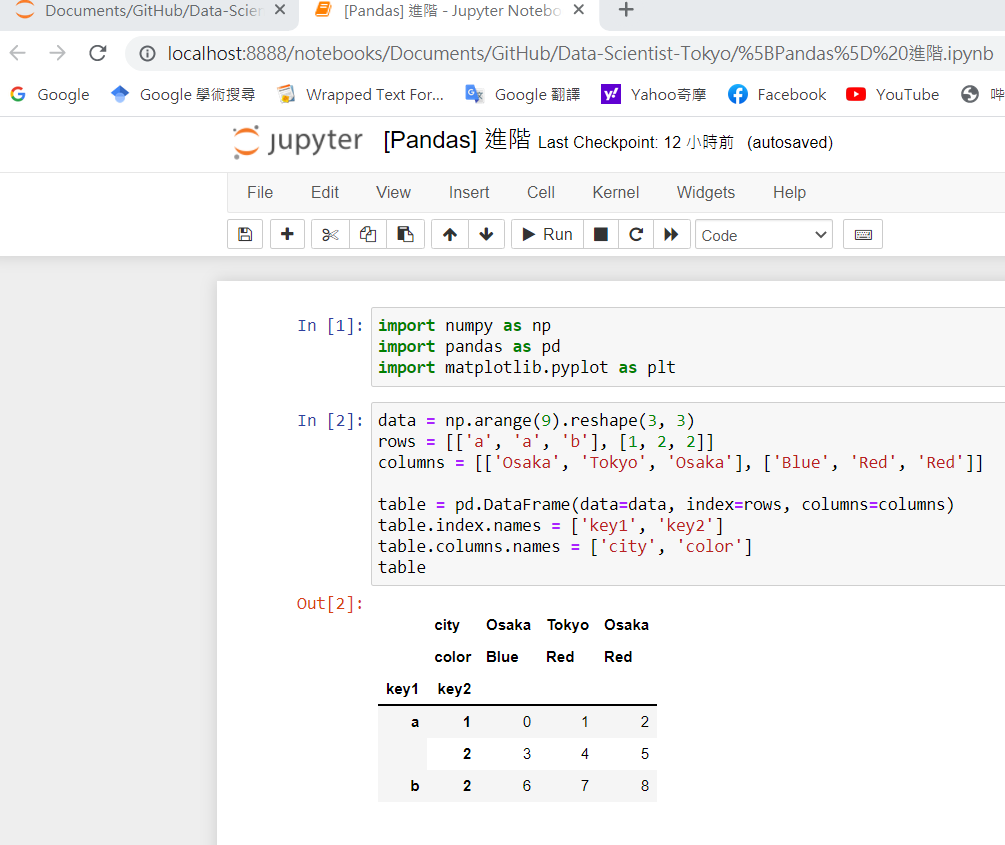Screen dimensions: 1005x845
Task: Open the Cell menu
Action: tap(540, 192)
